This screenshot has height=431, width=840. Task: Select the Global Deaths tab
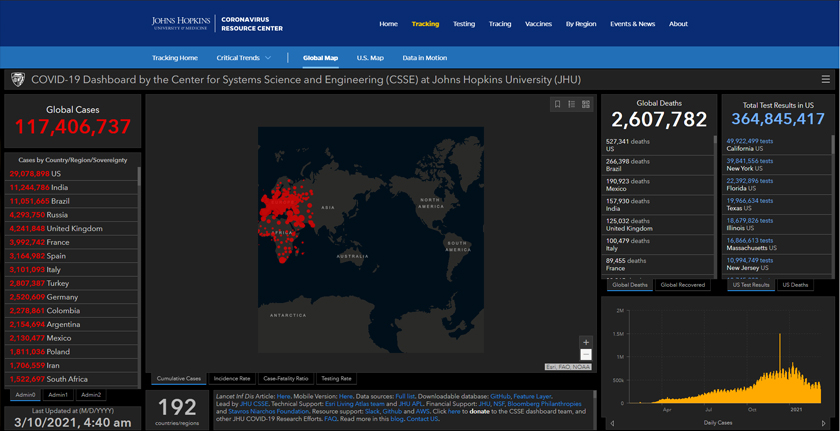point(629,285)
